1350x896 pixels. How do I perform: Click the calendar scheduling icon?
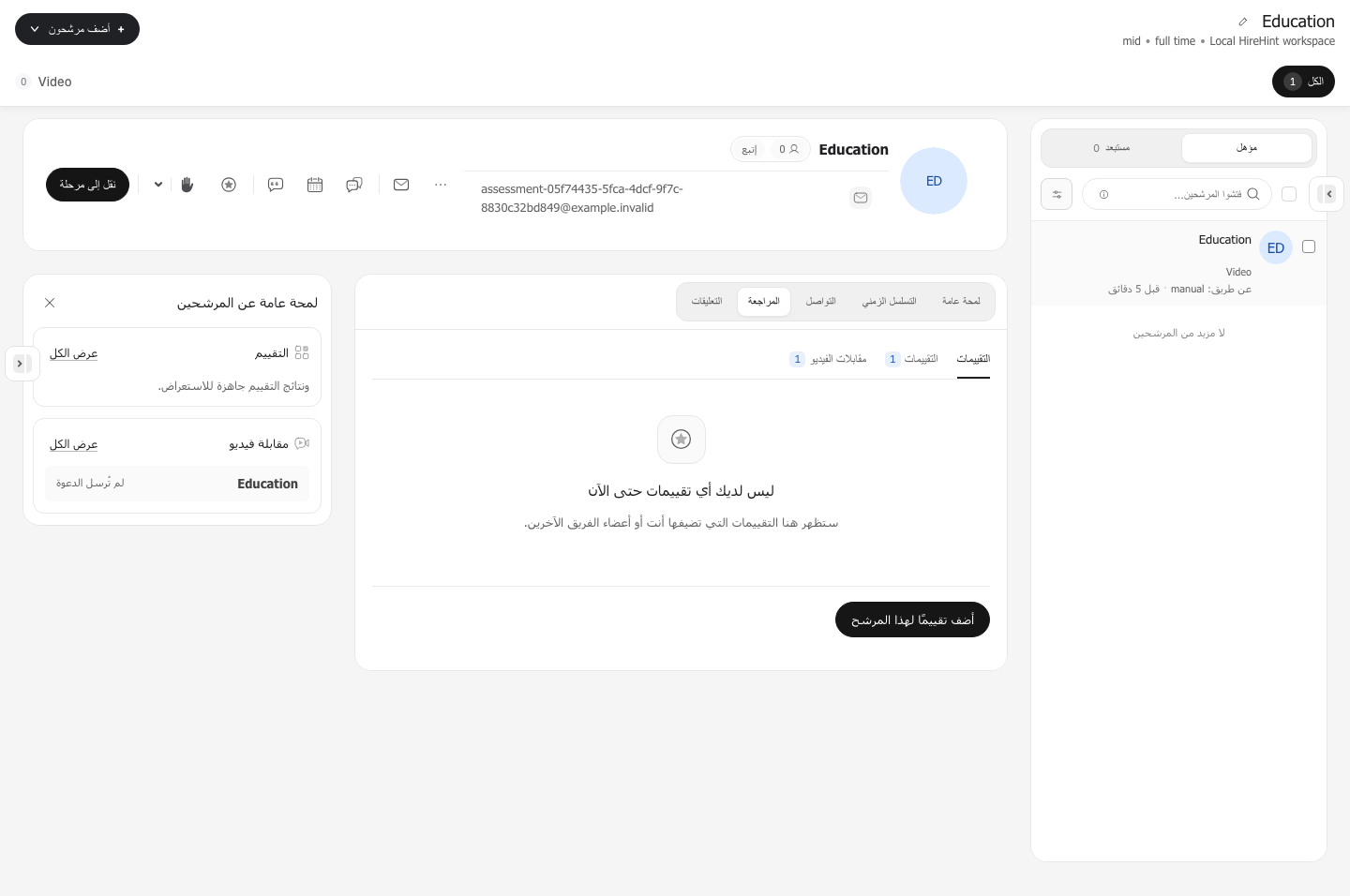(315, 185)
